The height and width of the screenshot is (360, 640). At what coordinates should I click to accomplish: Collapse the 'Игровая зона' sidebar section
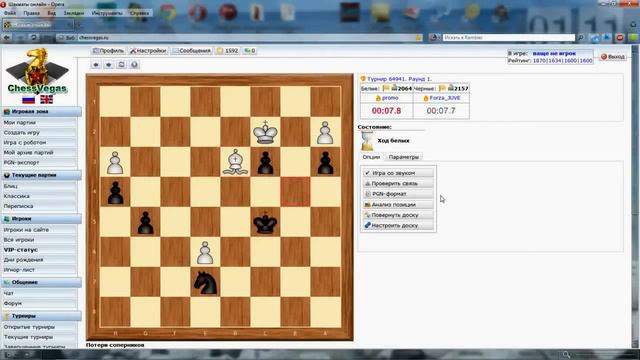41,111
